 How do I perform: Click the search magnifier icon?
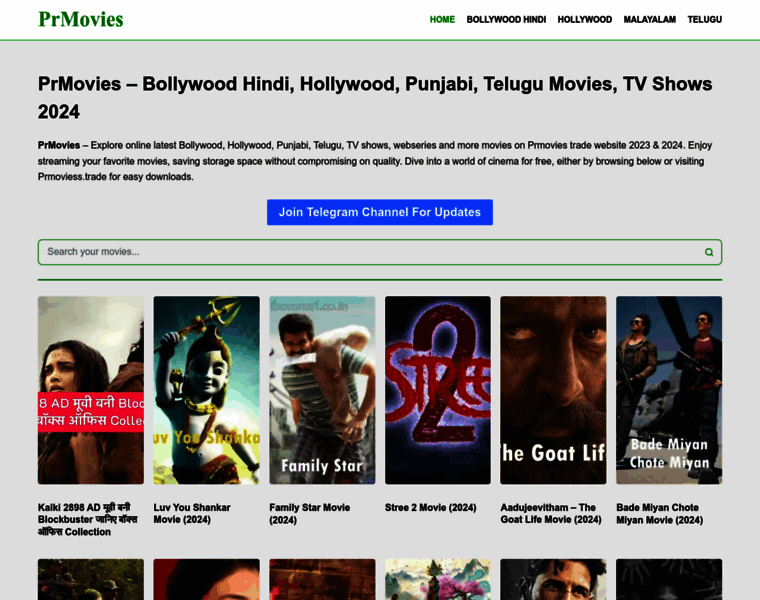point(709,252)
